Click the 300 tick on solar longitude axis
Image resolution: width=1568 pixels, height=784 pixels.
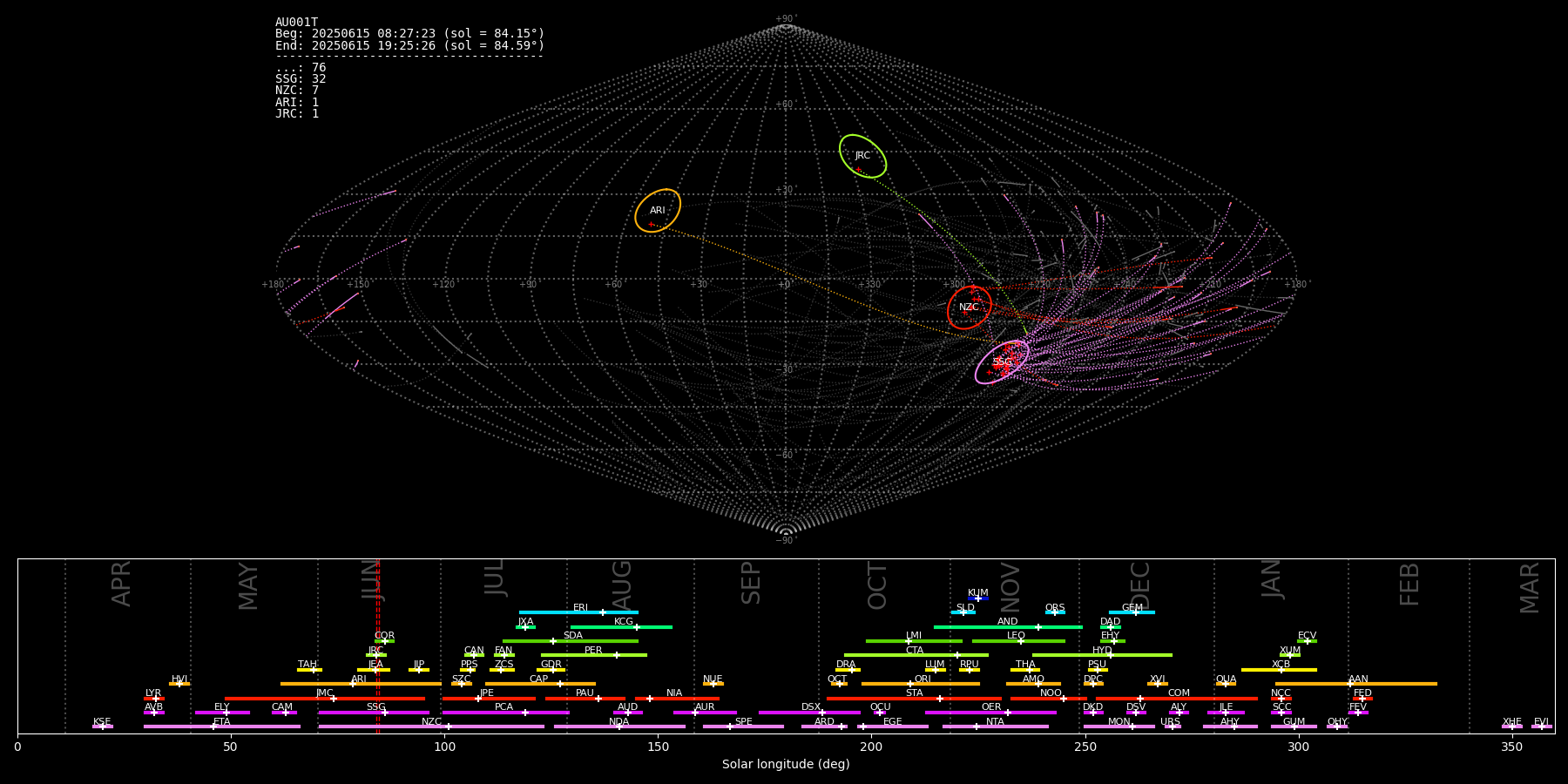click(1298, 747)
